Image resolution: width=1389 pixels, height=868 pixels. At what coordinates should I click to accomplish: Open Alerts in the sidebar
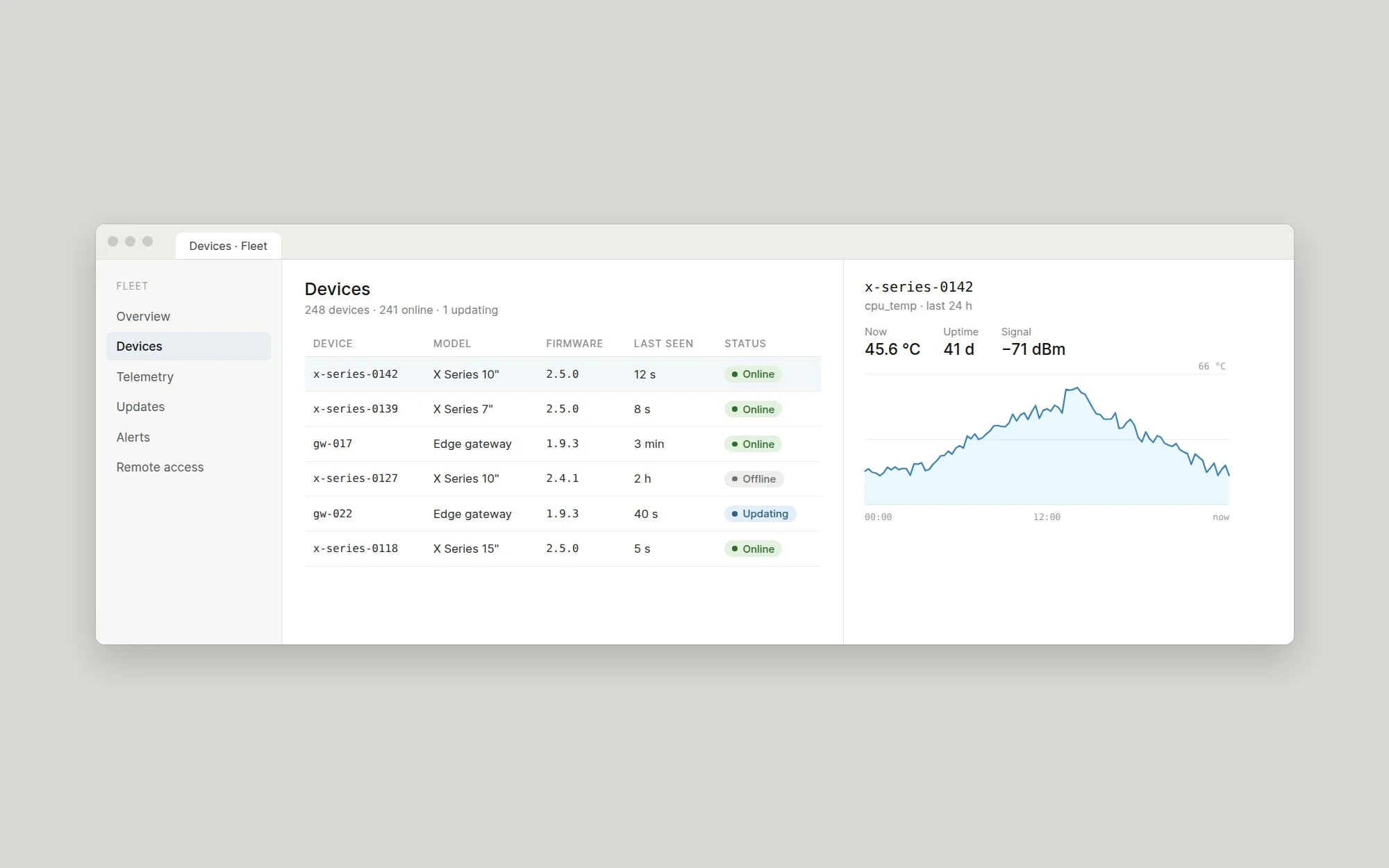[x=188, y=437]
